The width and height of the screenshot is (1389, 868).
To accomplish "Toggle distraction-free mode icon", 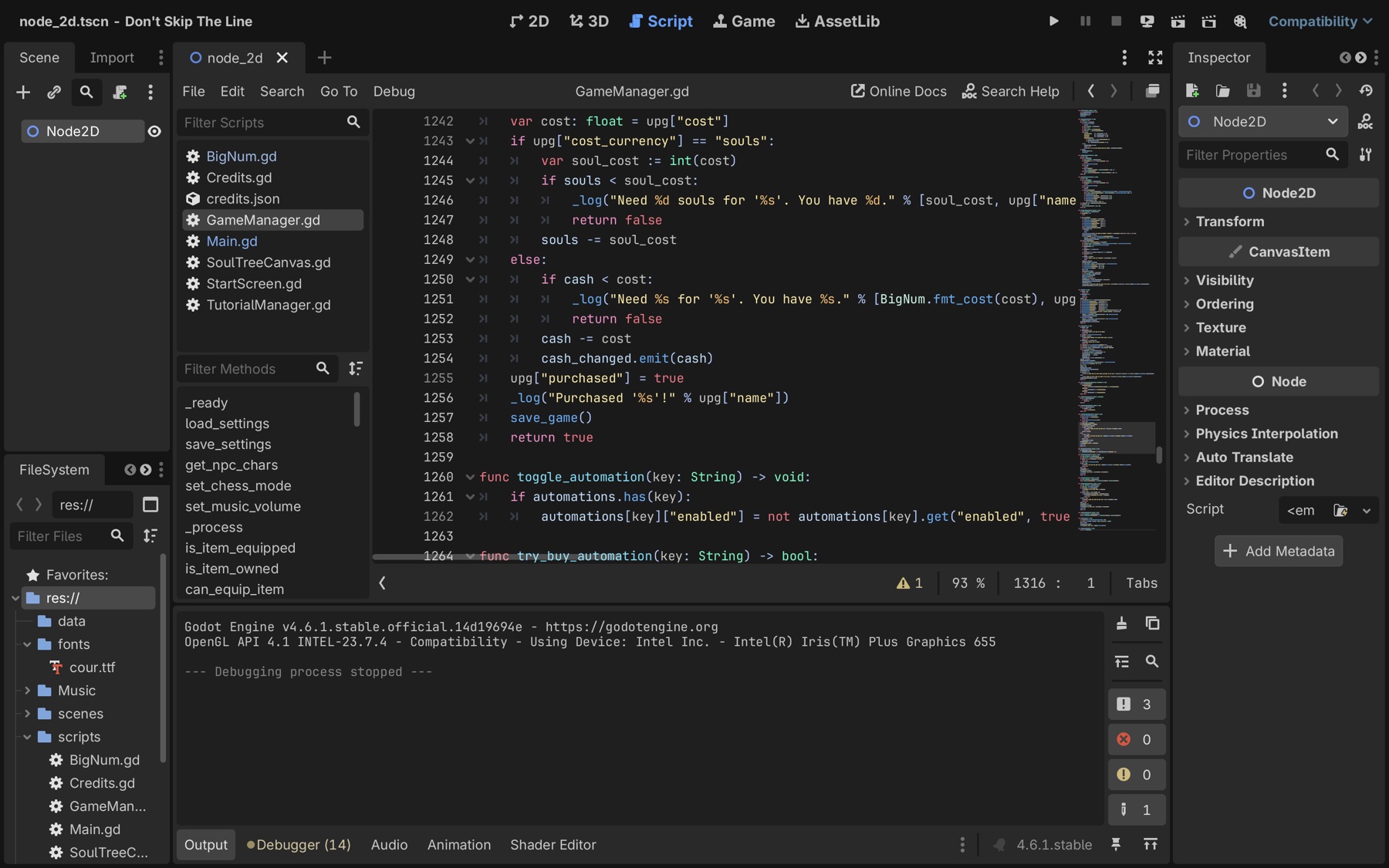I will click(1155, 58).
